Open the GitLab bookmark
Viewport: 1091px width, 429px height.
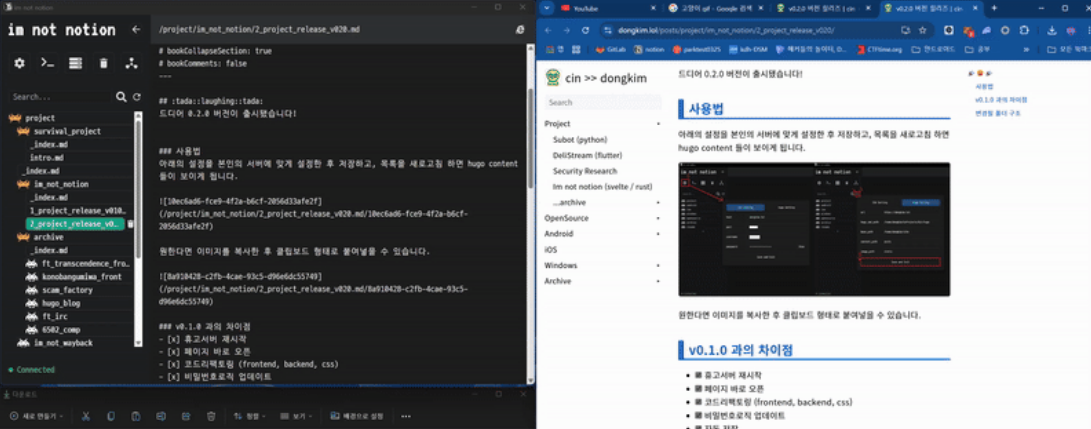click(x=612, y=48)
